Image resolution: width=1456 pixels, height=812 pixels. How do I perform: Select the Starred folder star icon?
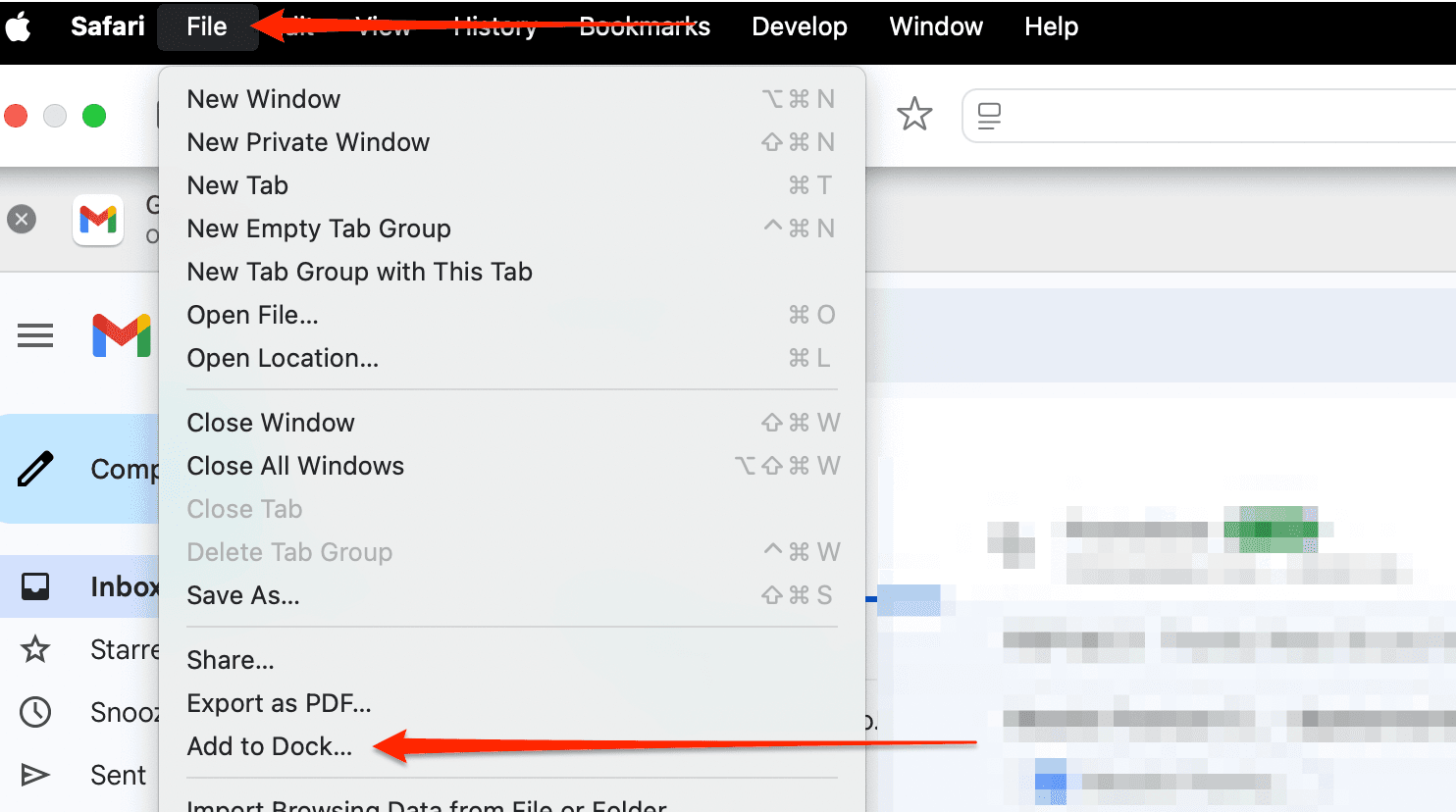(x=35, y=649)
